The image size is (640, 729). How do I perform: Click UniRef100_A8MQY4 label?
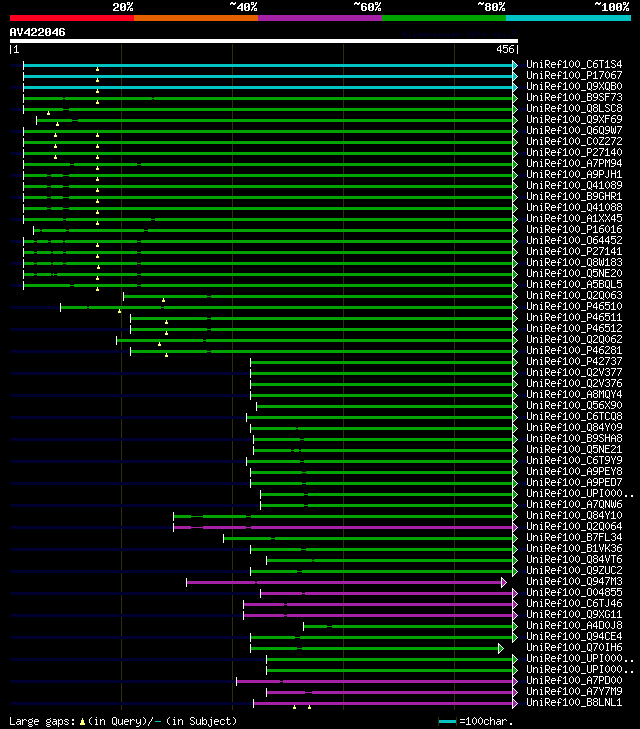click(x=574, y=395)
